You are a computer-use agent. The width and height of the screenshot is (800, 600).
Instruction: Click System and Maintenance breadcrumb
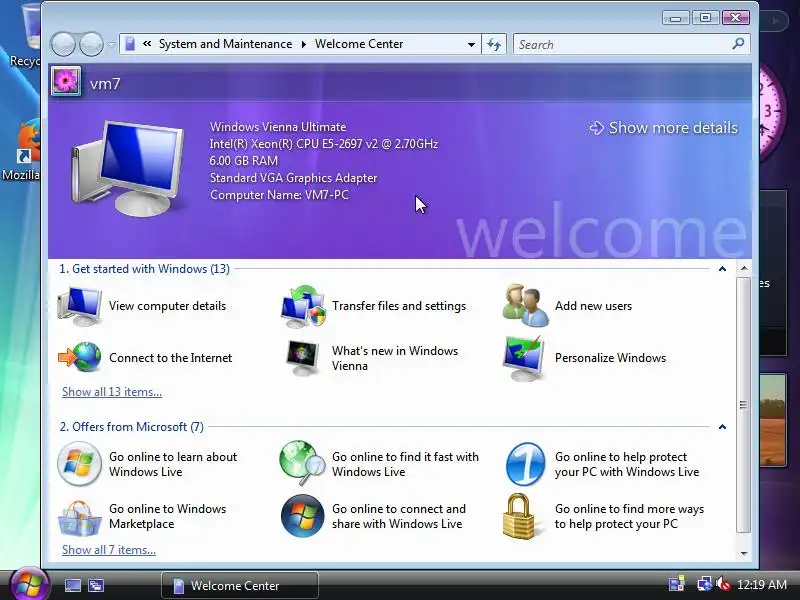(x=226, y=44)
